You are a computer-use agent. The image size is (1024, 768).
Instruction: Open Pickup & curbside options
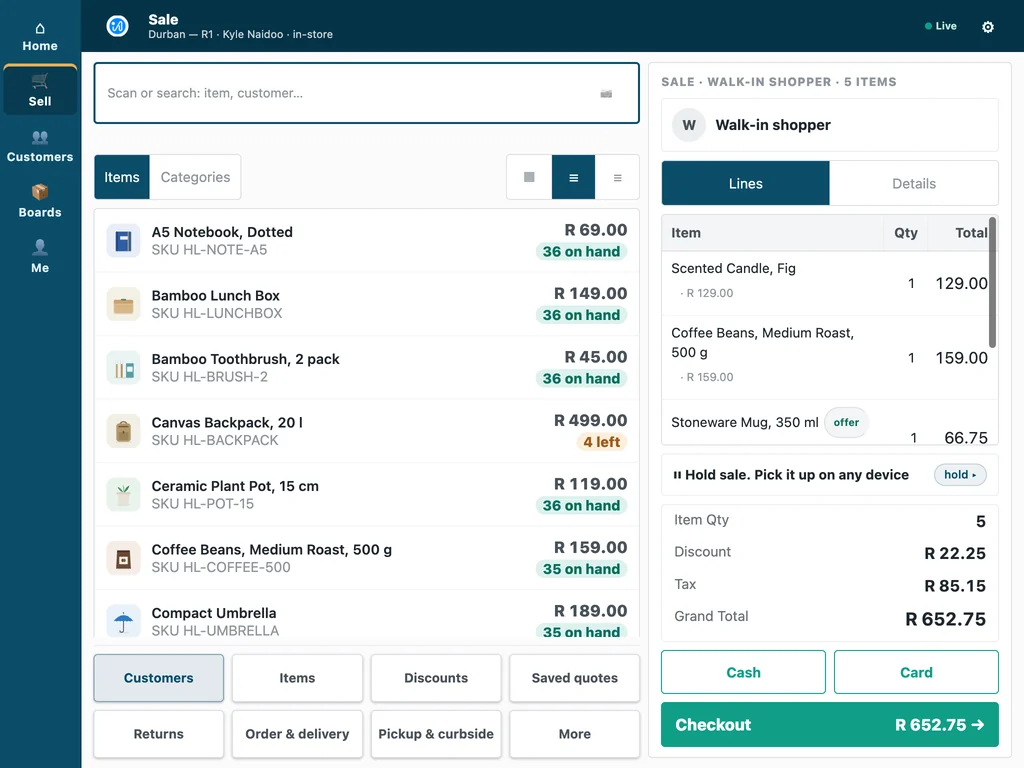coord(436,734)
